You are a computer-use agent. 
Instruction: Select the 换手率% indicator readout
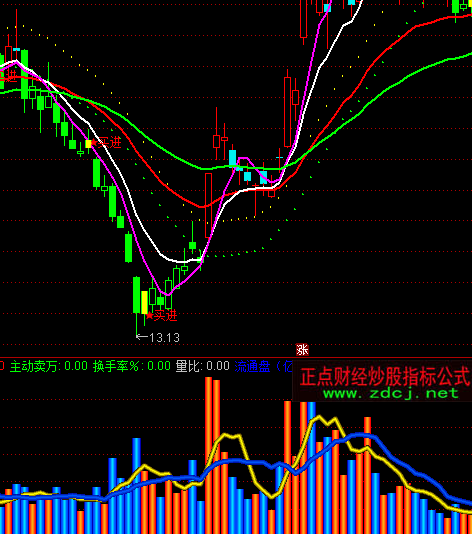[131, 366]
